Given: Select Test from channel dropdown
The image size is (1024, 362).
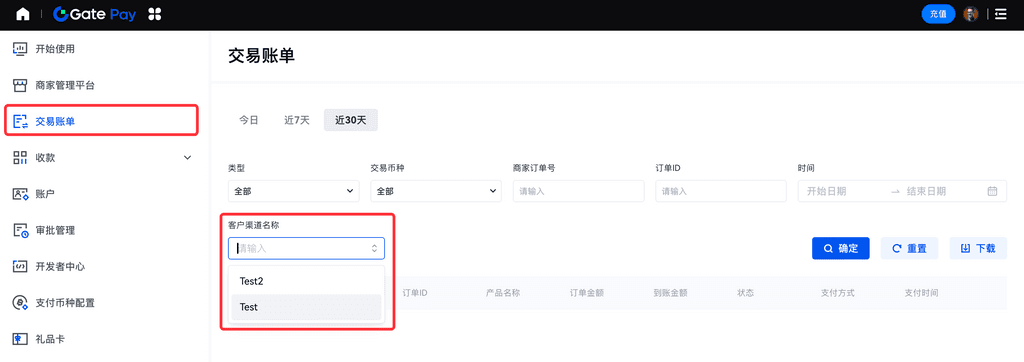Looking at the screenshot, I should pyautogui.click(x=306, y=306).
